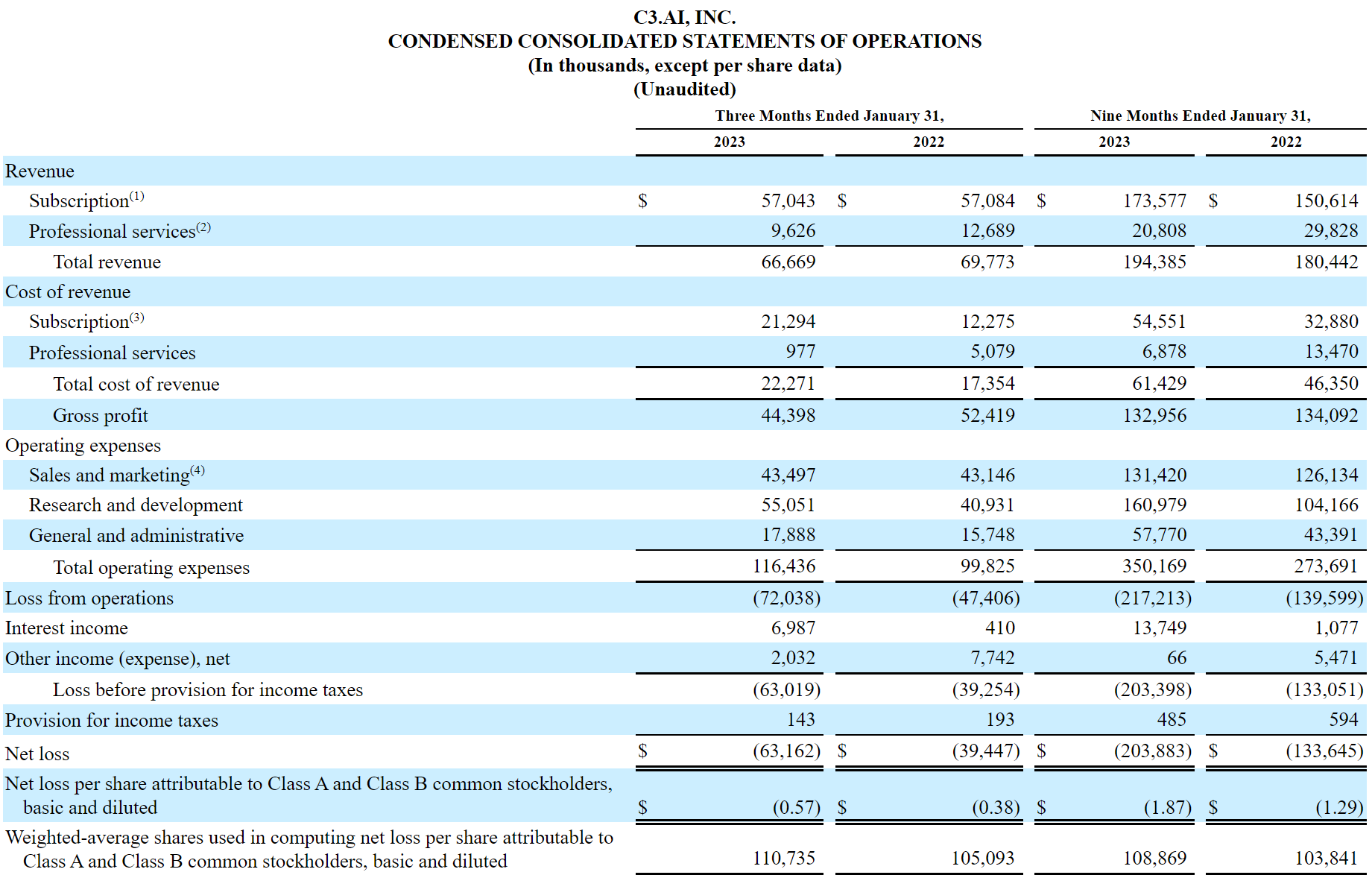
Task: Select the '(In thousands, except per share data)' note
Action: pos(684,66)
